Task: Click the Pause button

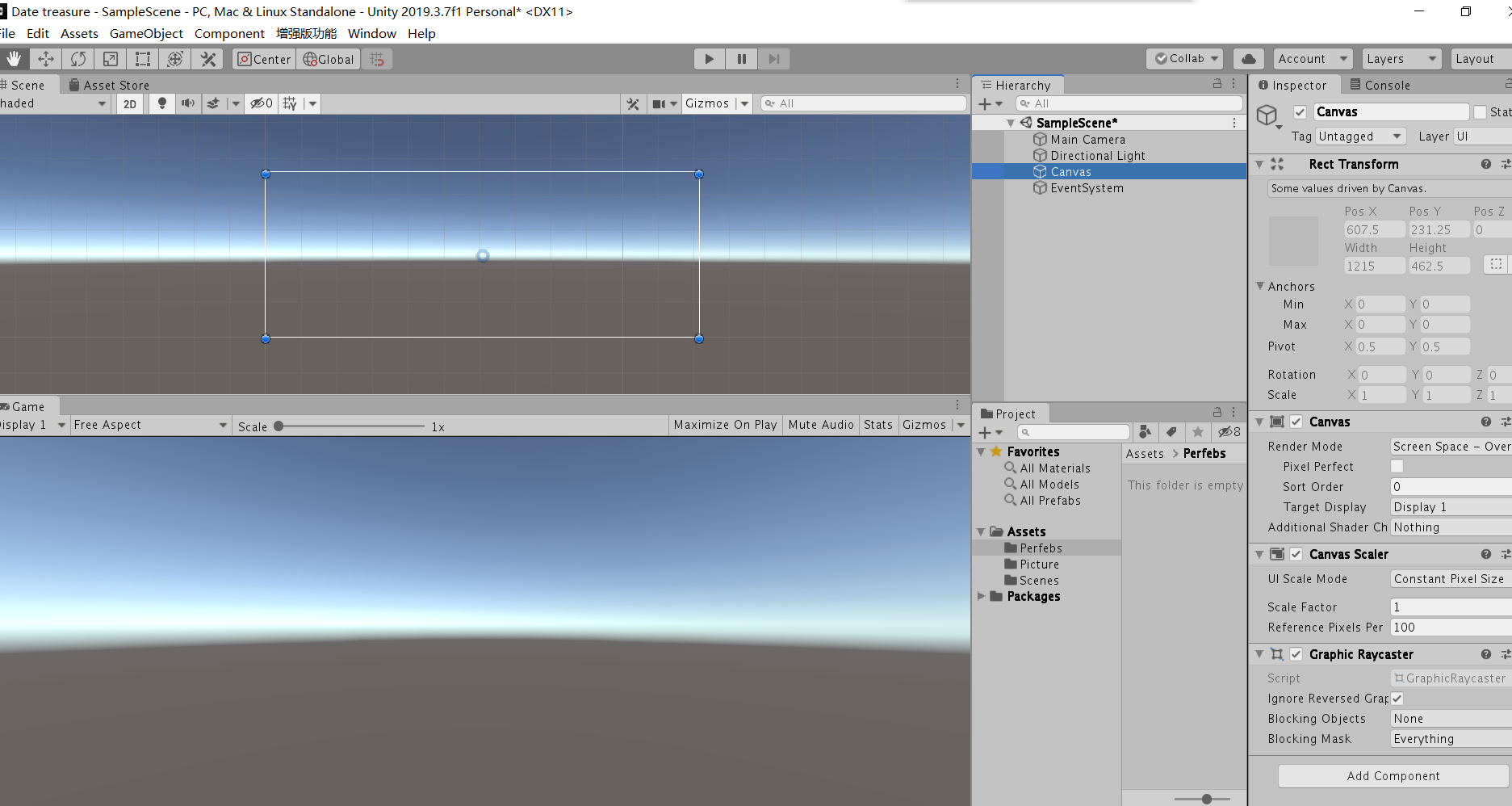Action: pos(741,59)
